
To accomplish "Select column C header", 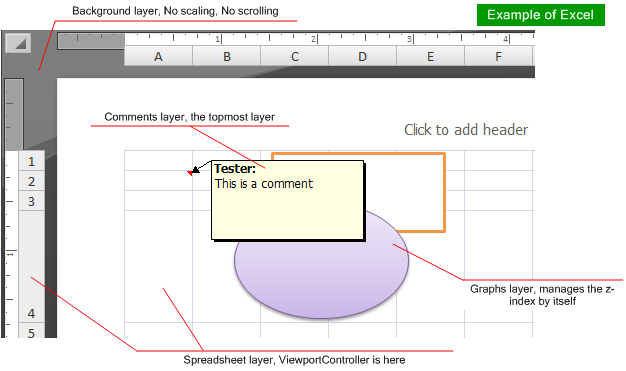I will (295, 57).
